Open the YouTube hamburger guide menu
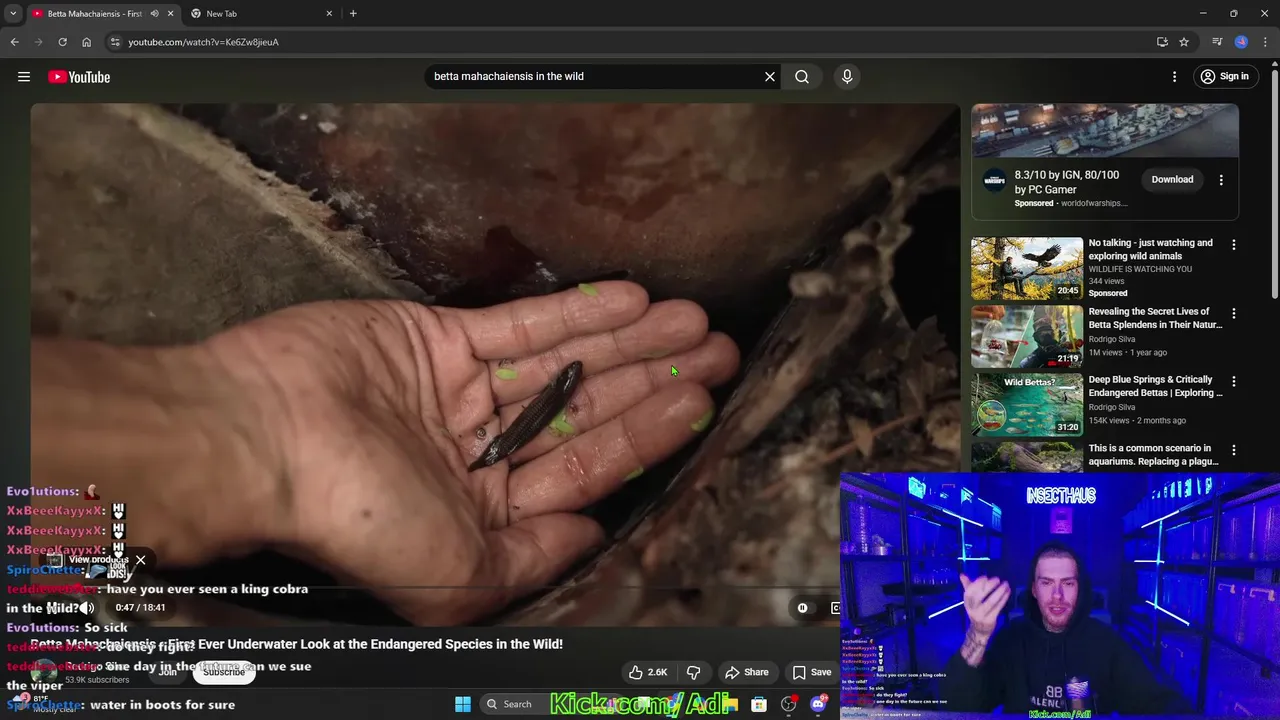 [x=24, y=77]
